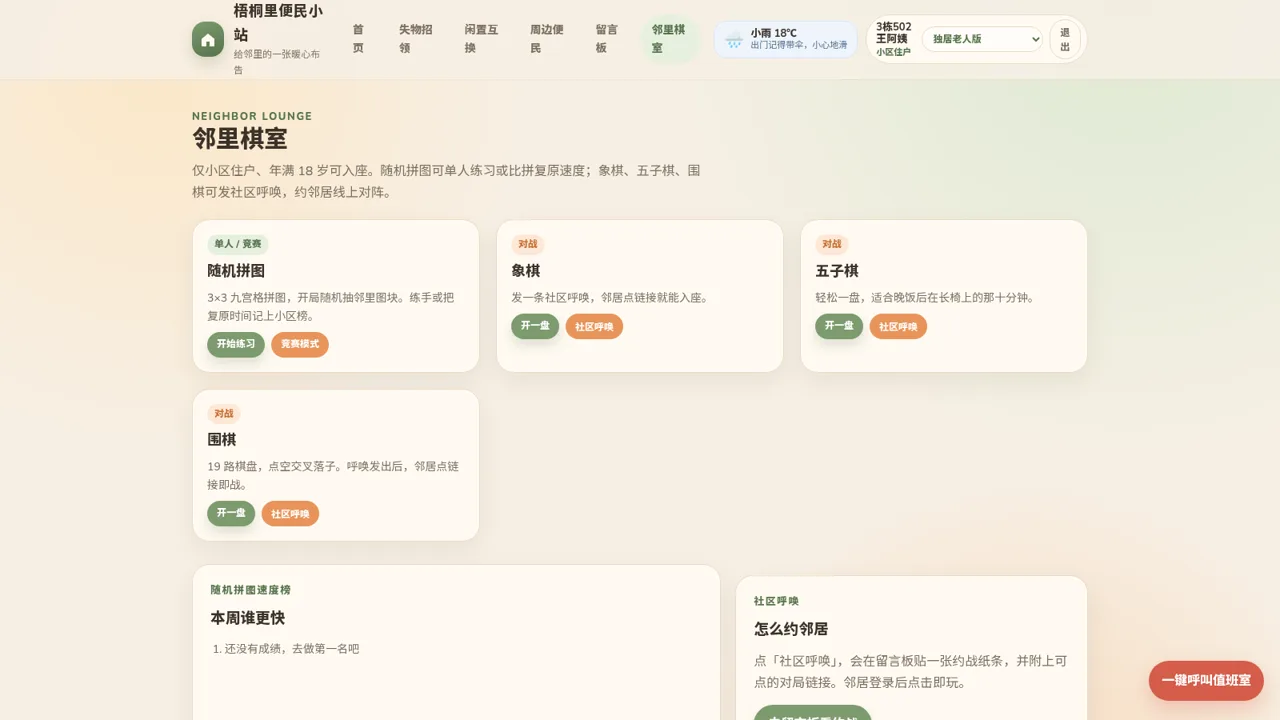This screenshot has height=720, width=1280.
Task: Select the 邻里棋室 nav tab
Action: [669, 39]
